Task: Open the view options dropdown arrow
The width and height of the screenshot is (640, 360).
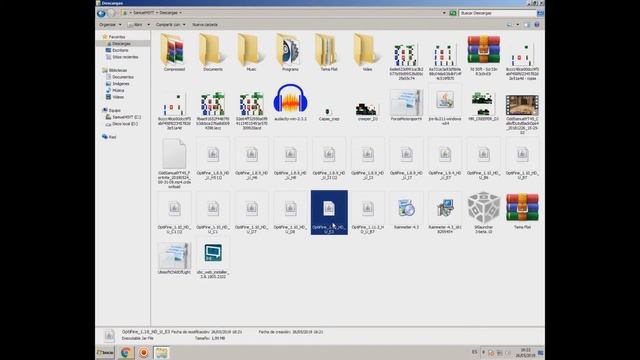Action: click(x=518, y=24)
